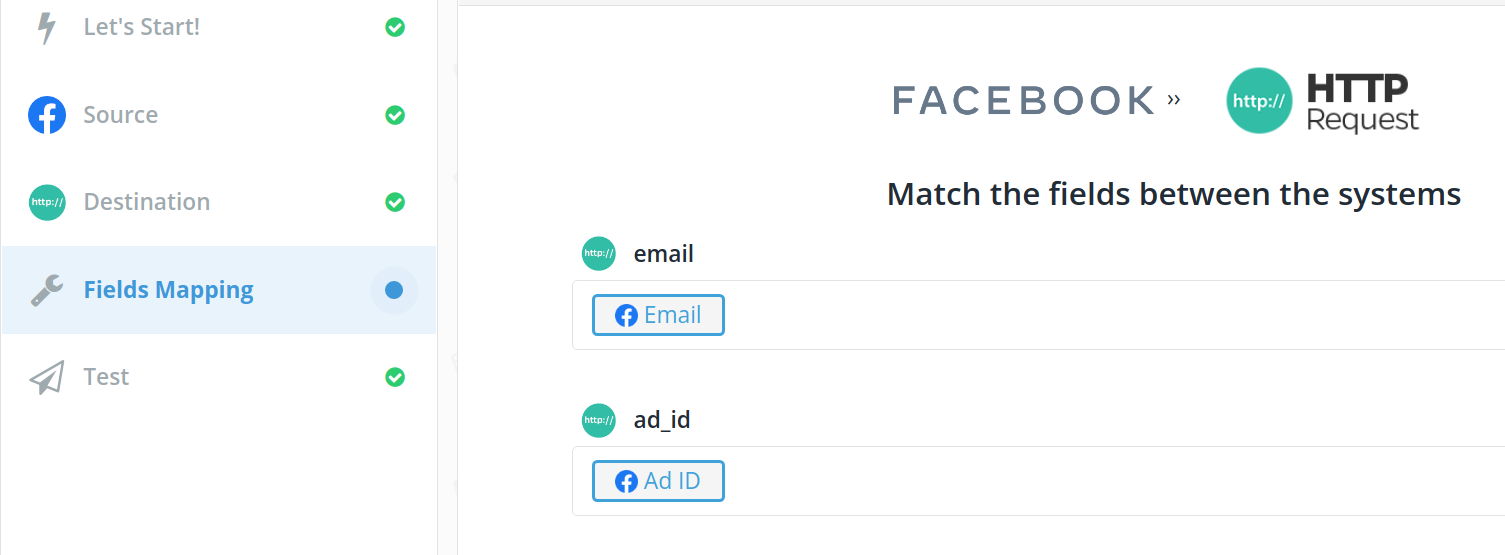
Task: Click the green checkmark for Let's Start
Action: coord(395,28)
